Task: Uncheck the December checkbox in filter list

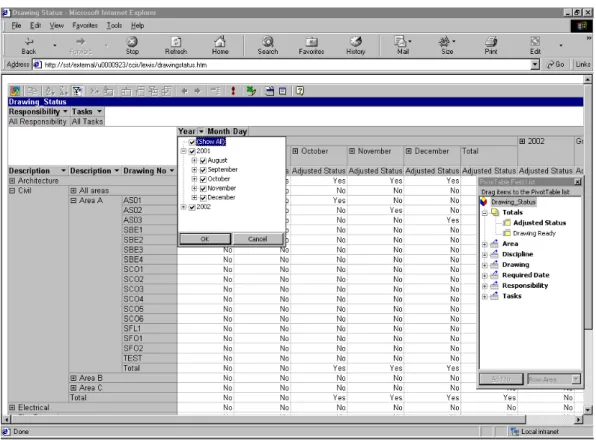Action: [203, 198]
